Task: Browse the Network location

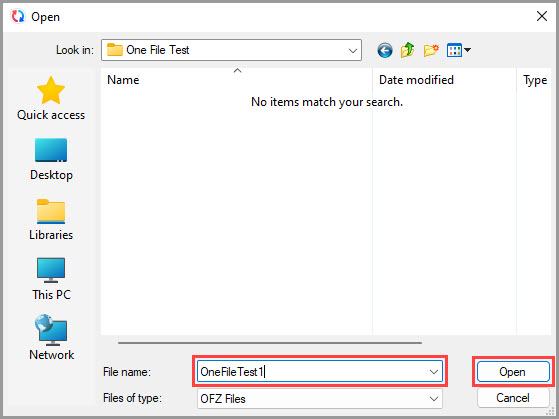Action: click(x=51, y=337)
